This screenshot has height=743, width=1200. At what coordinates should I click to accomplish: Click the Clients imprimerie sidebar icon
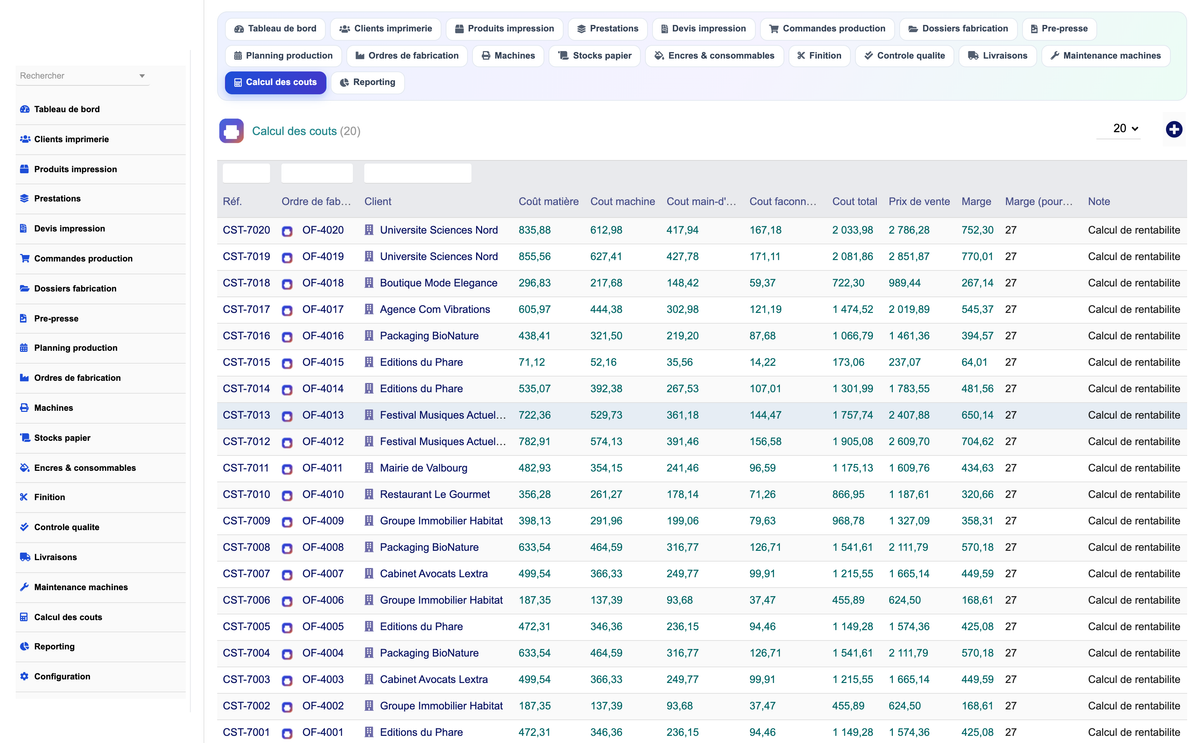point(25,139)
